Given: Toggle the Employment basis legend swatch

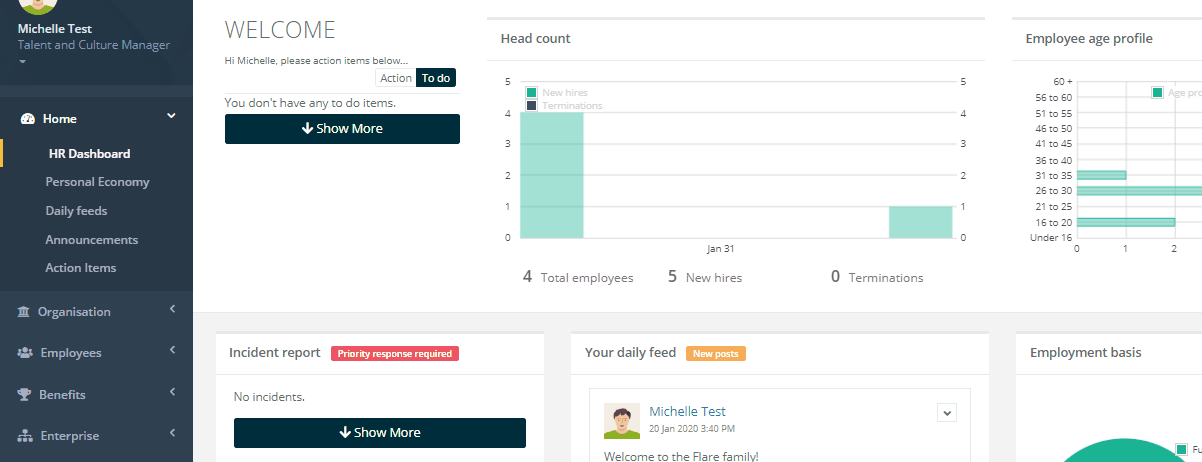Looking at the screenshot, I should [x=1182, y=450].
